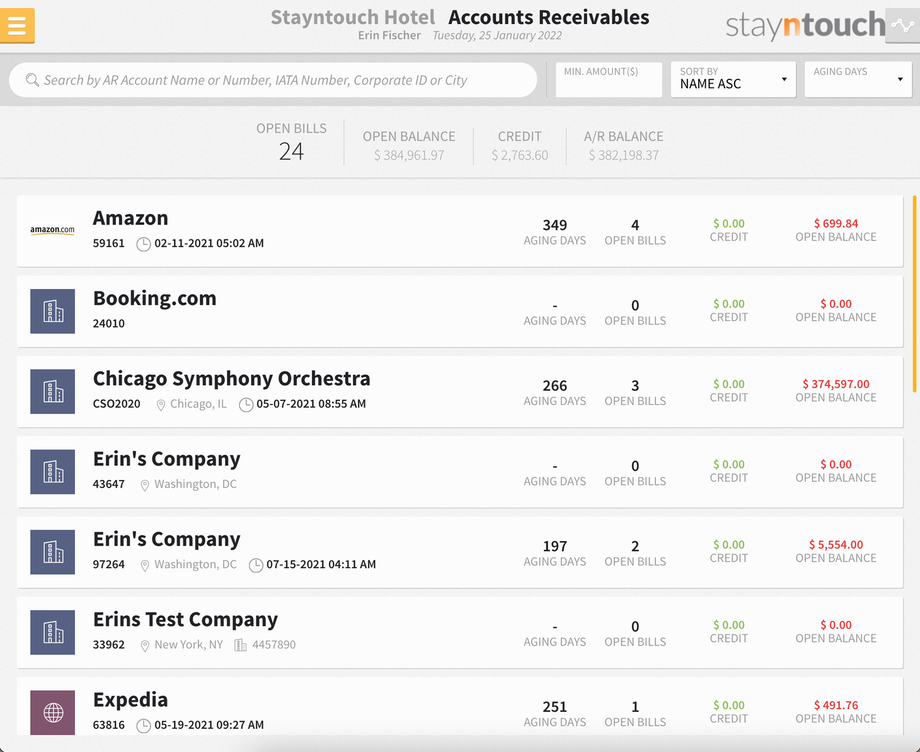Click clock icon in Chicago Symphony row
This screenshot has width=920, height=752.
click(246, 405)
